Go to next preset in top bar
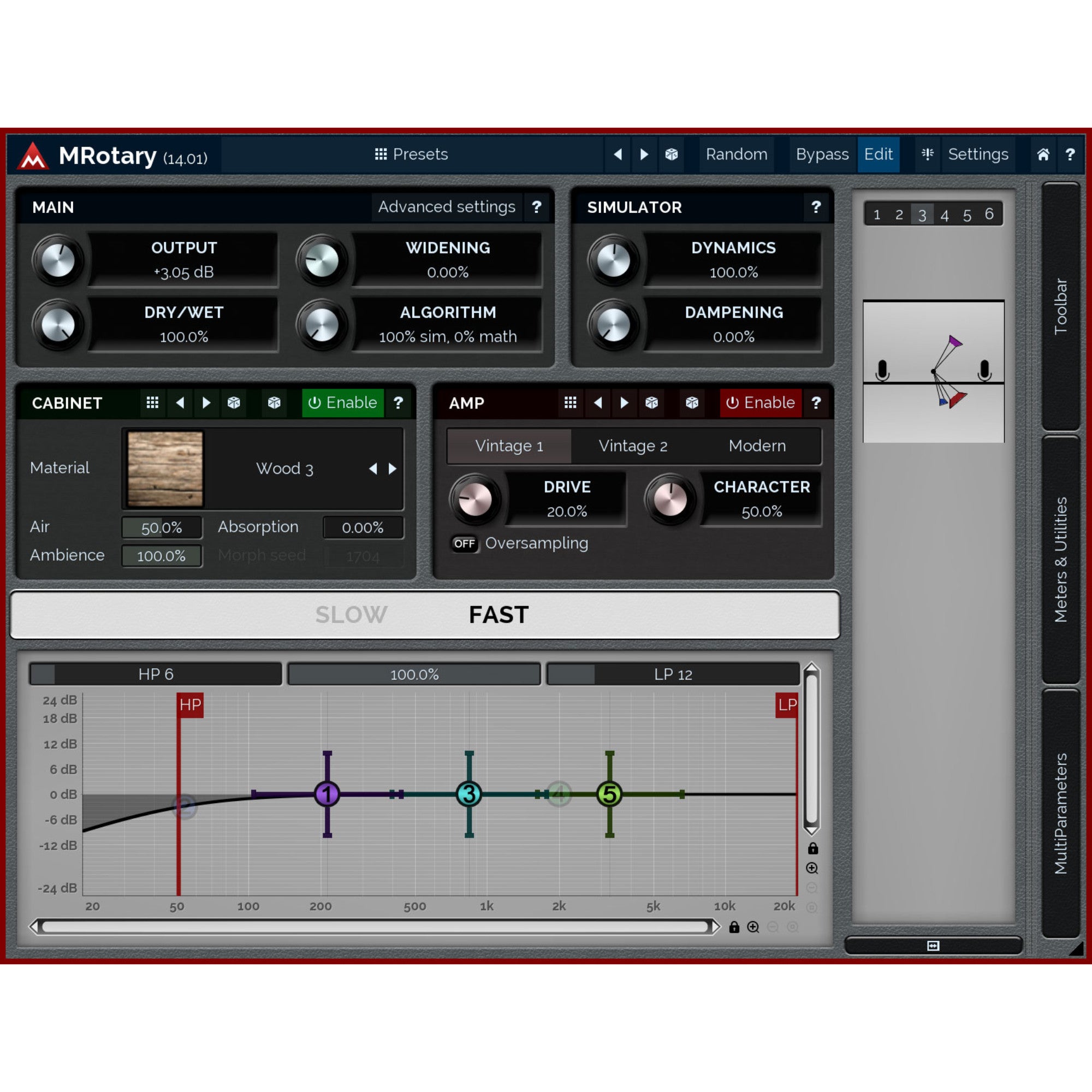The image size is (1092, 1092). pyautogui.click(x=644, y=155)
